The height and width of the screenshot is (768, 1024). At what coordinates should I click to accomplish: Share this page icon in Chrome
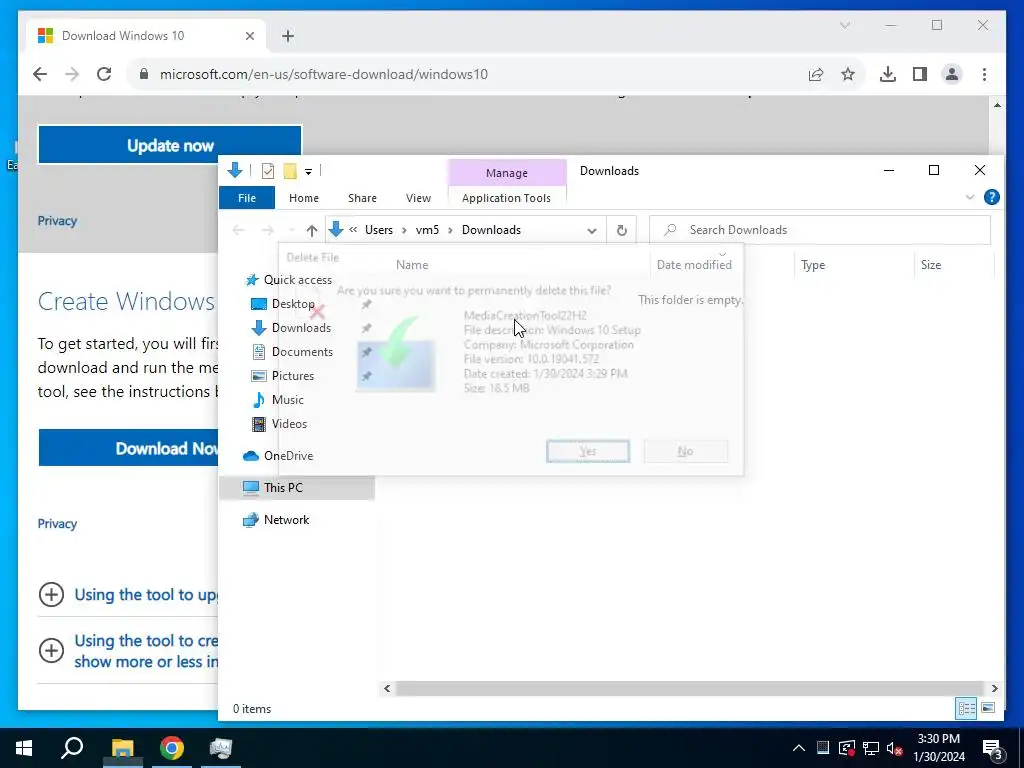point(816,74)
